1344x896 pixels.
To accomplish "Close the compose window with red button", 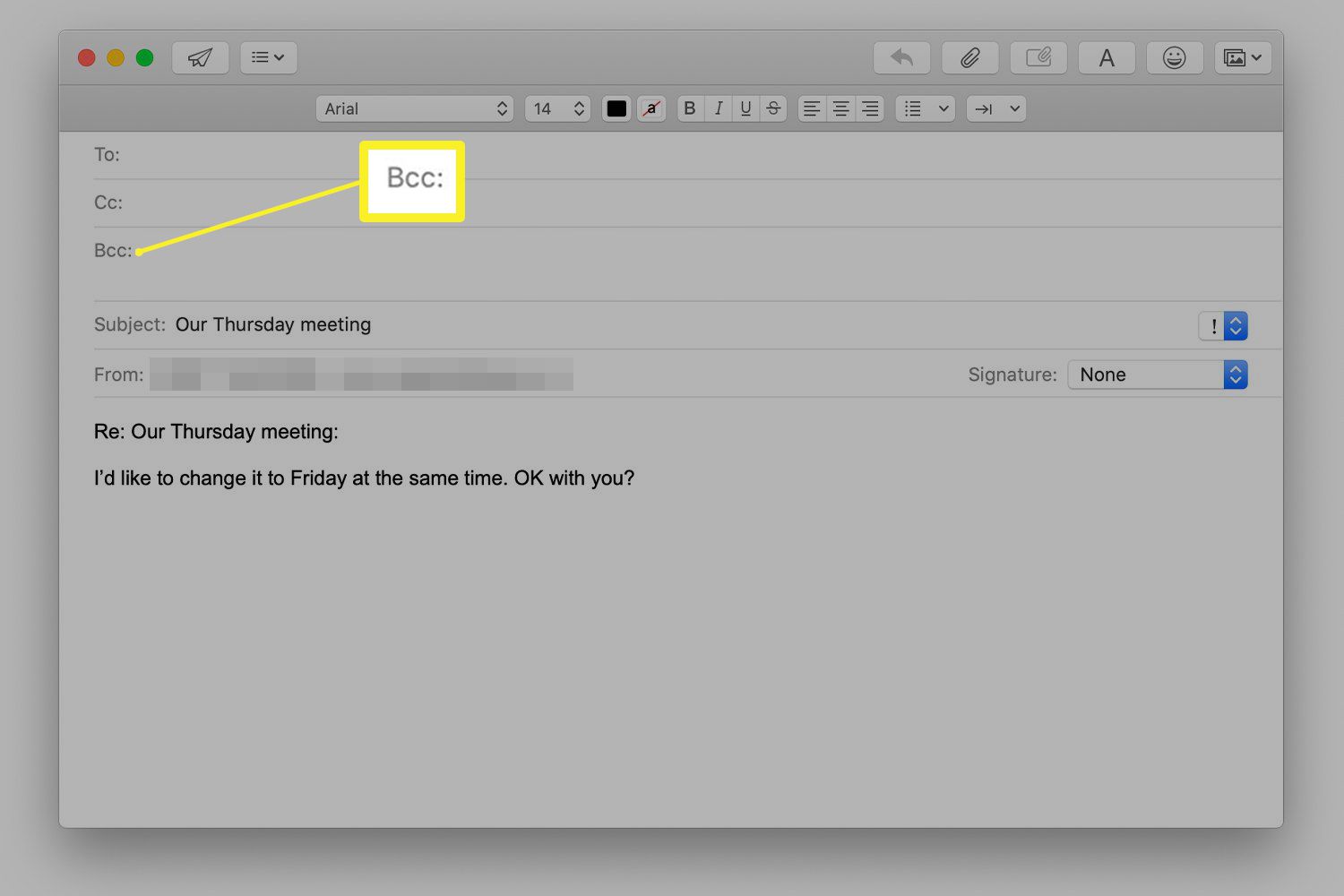I will point(87,57).
